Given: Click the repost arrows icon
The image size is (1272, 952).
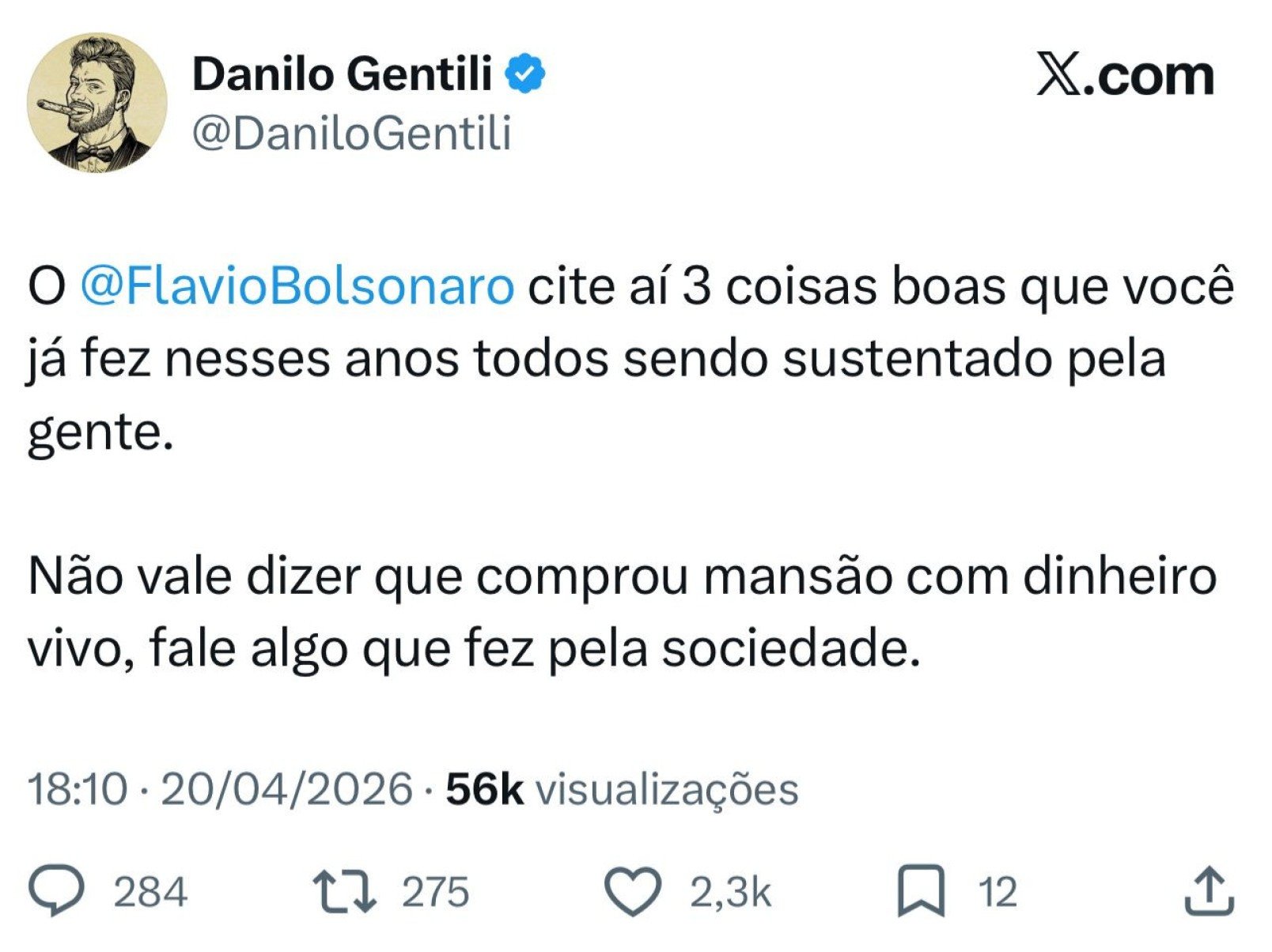Looking at the screenshot, I should point(344,892).
